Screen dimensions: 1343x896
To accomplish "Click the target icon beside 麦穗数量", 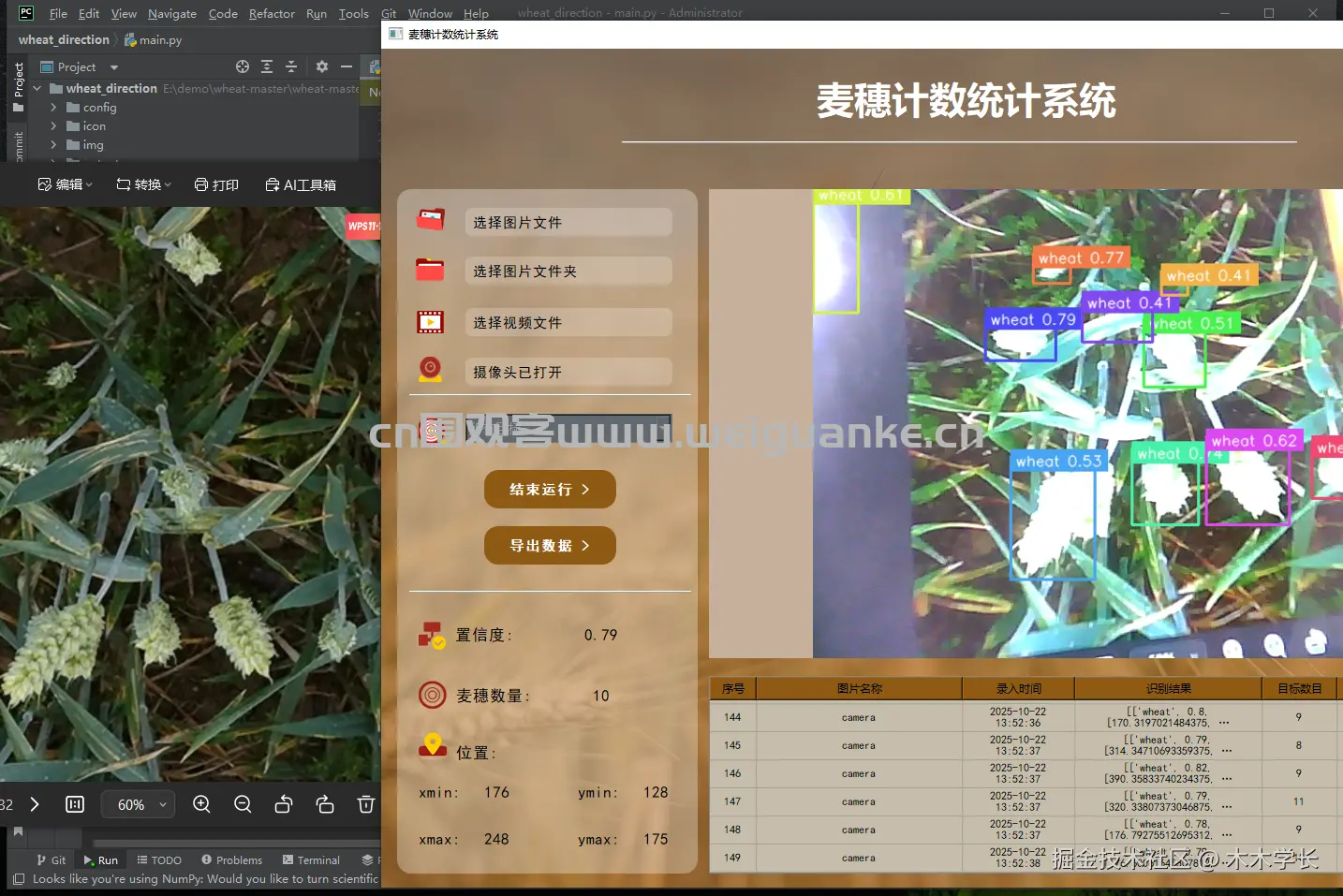I will (432, 695).
